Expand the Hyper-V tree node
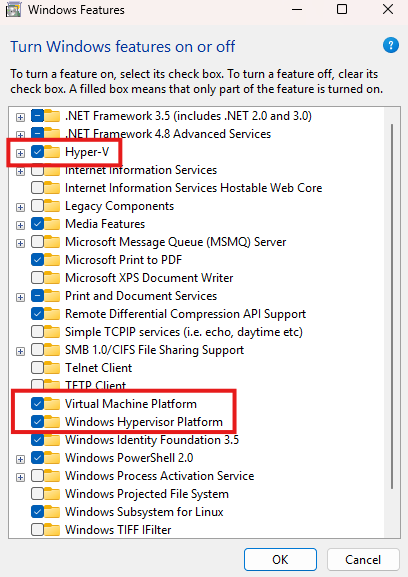This screenshot has width=408, height=577. [x=20, y=153]
